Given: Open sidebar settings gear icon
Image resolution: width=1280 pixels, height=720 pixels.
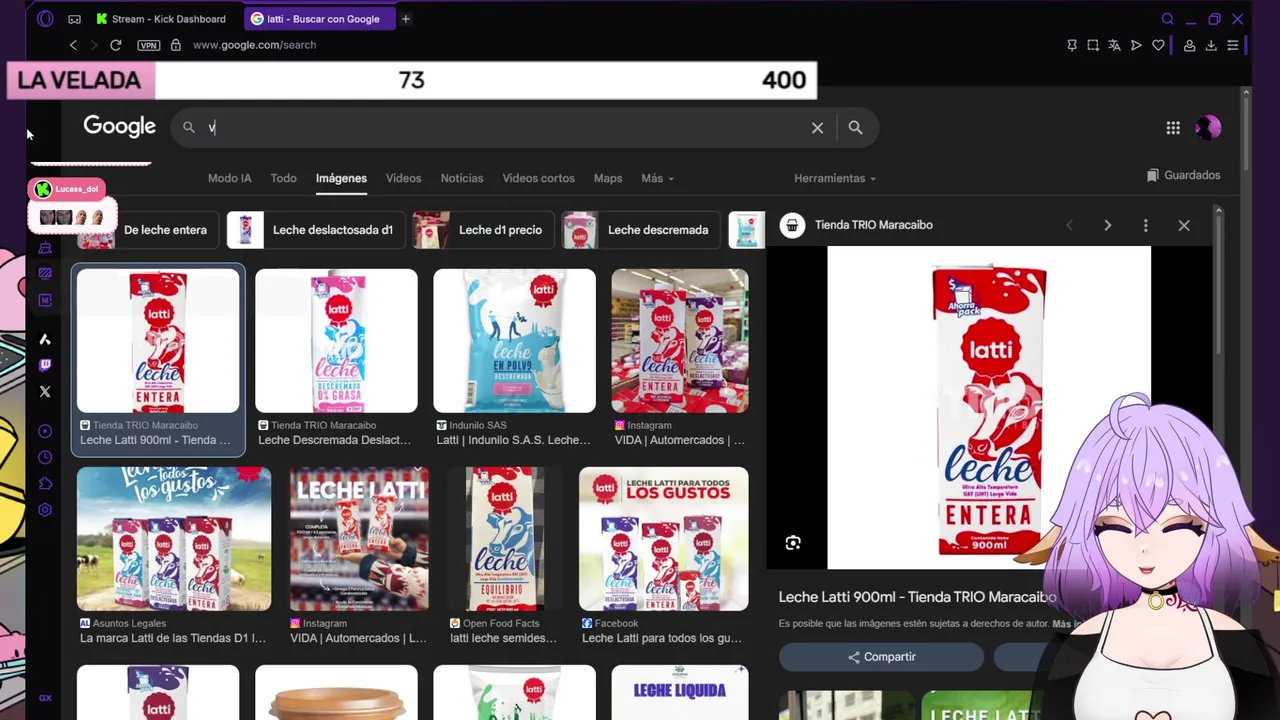Looking at the screenshot, I should 45,510.
